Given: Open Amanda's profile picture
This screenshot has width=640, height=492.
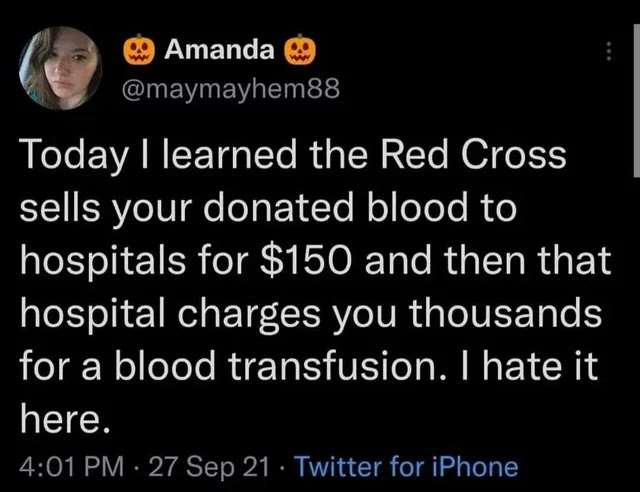Looking at the screenshot, I should [60, 68].
